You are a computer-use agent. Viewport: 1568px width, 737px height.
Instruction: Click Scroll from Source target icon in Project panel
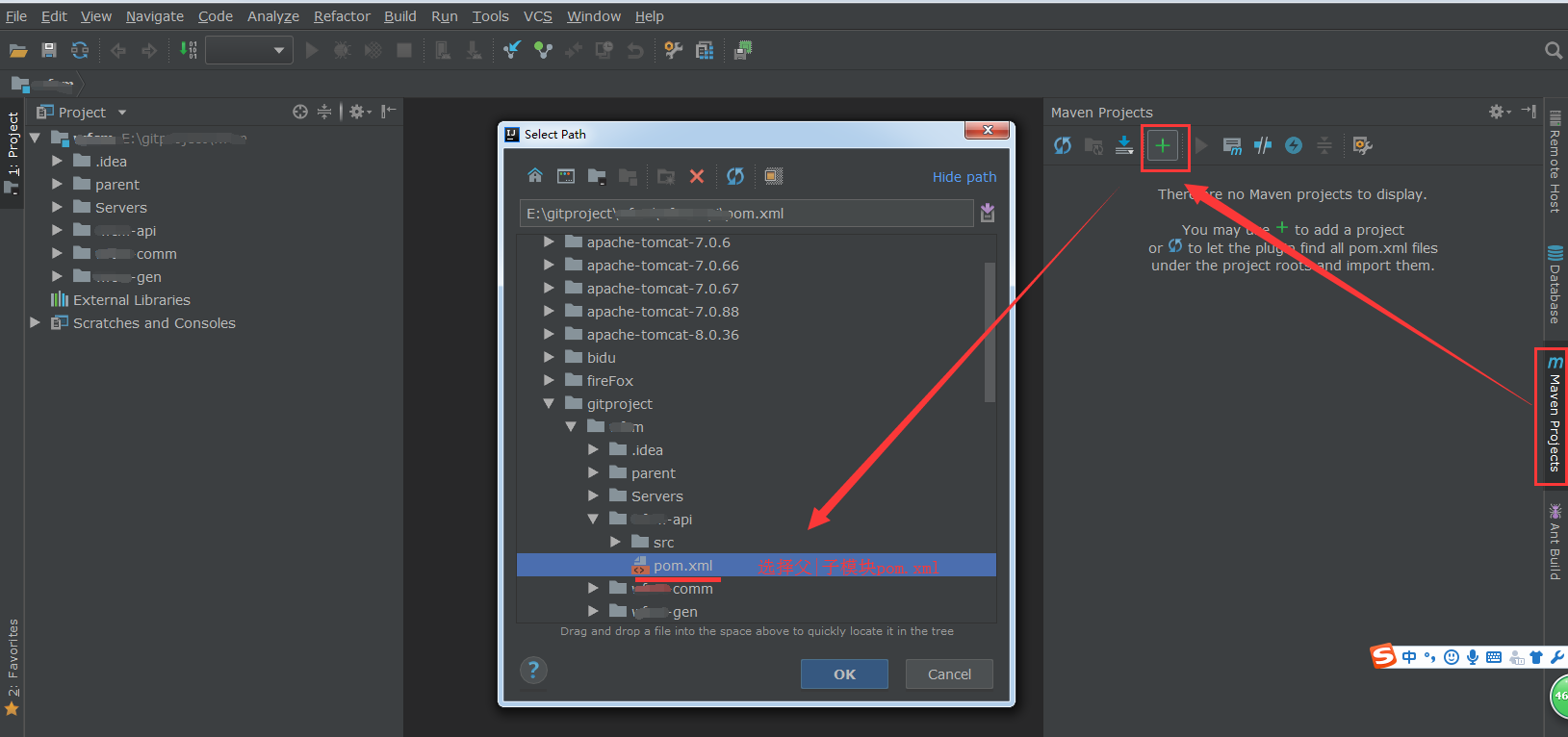point(300,112)
